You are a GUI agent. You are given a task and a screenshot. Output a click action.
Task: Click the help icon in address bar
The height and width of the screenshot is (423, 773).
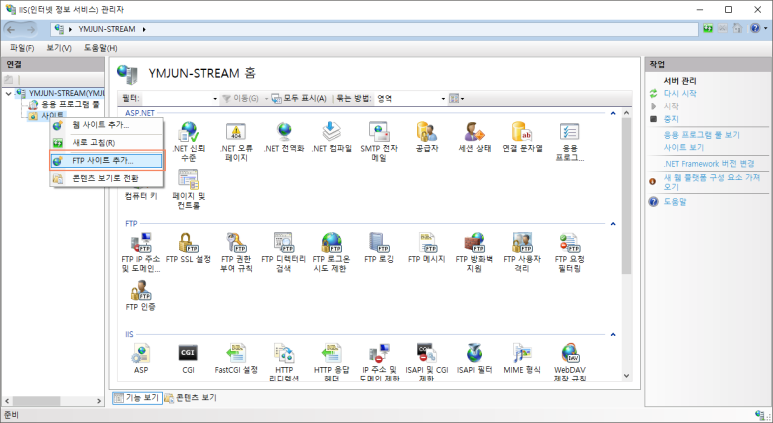[x=755, y=29]
